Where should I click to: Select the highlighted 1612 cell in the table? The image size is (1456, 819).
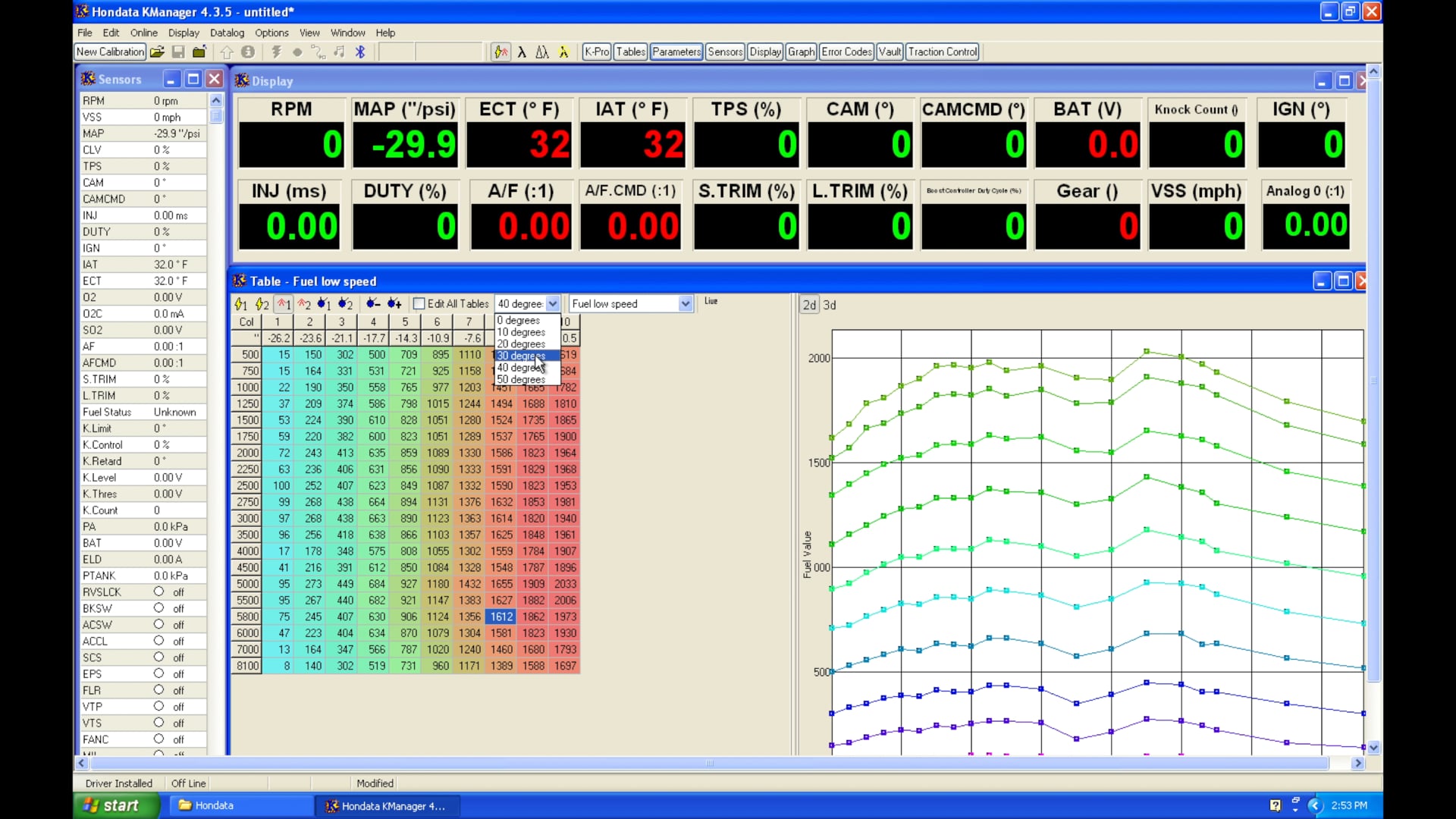[x=501, y=617]
